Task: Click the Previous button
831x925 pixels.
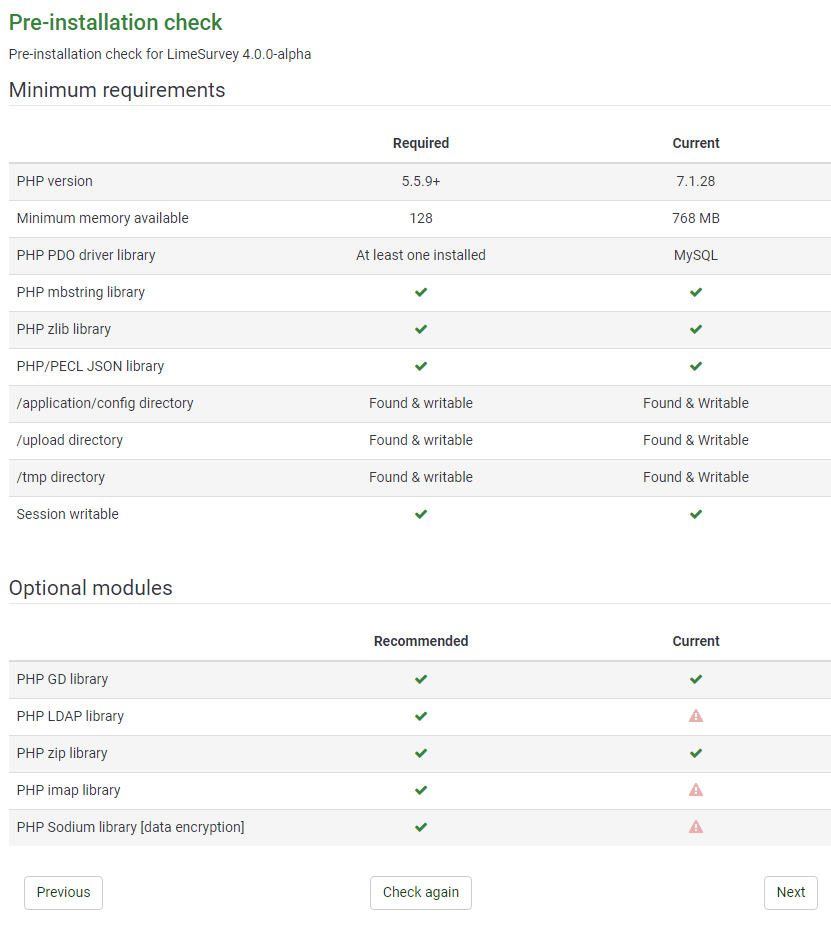Action: tap(63, 892)
